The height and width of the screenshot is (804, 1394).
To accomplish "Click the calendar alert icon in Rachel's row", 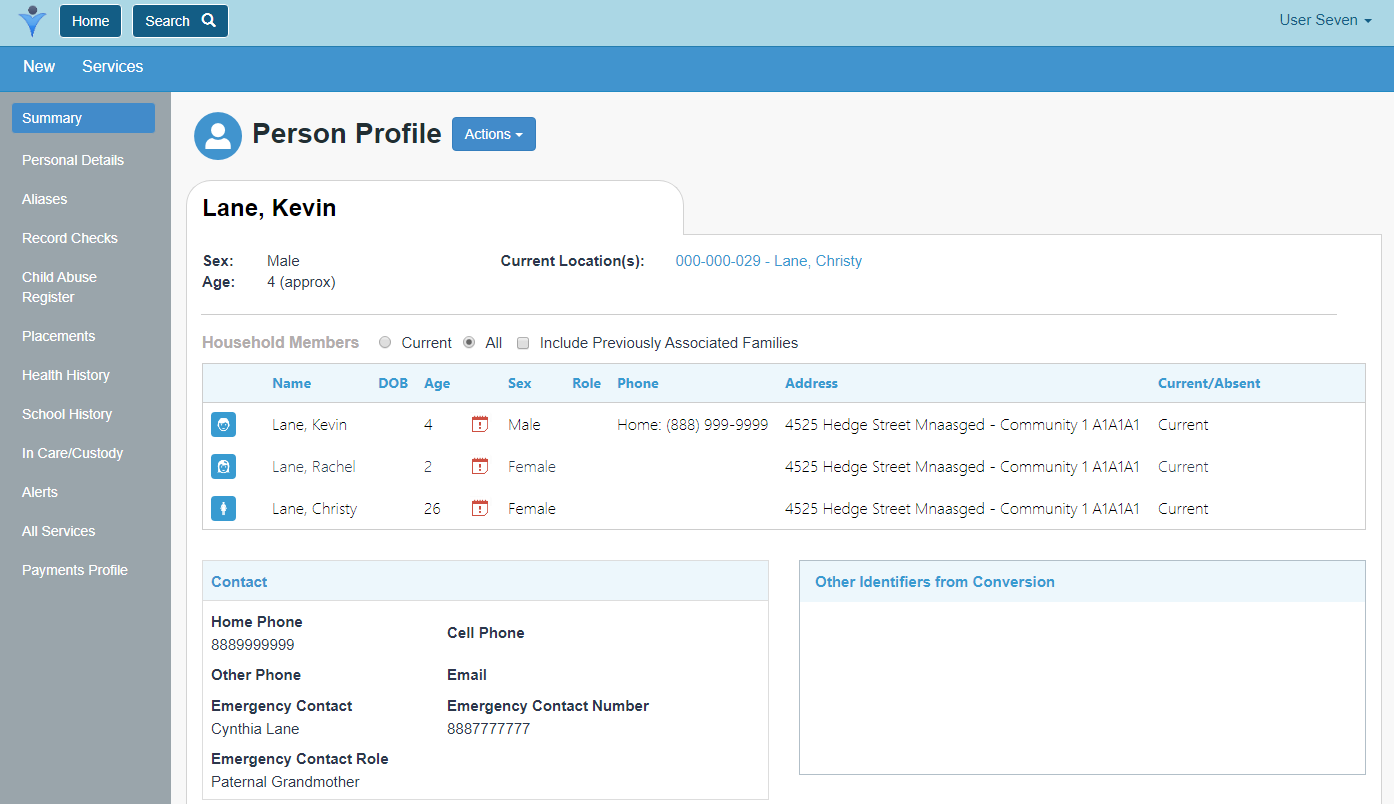I will click(x=480, y=467).
